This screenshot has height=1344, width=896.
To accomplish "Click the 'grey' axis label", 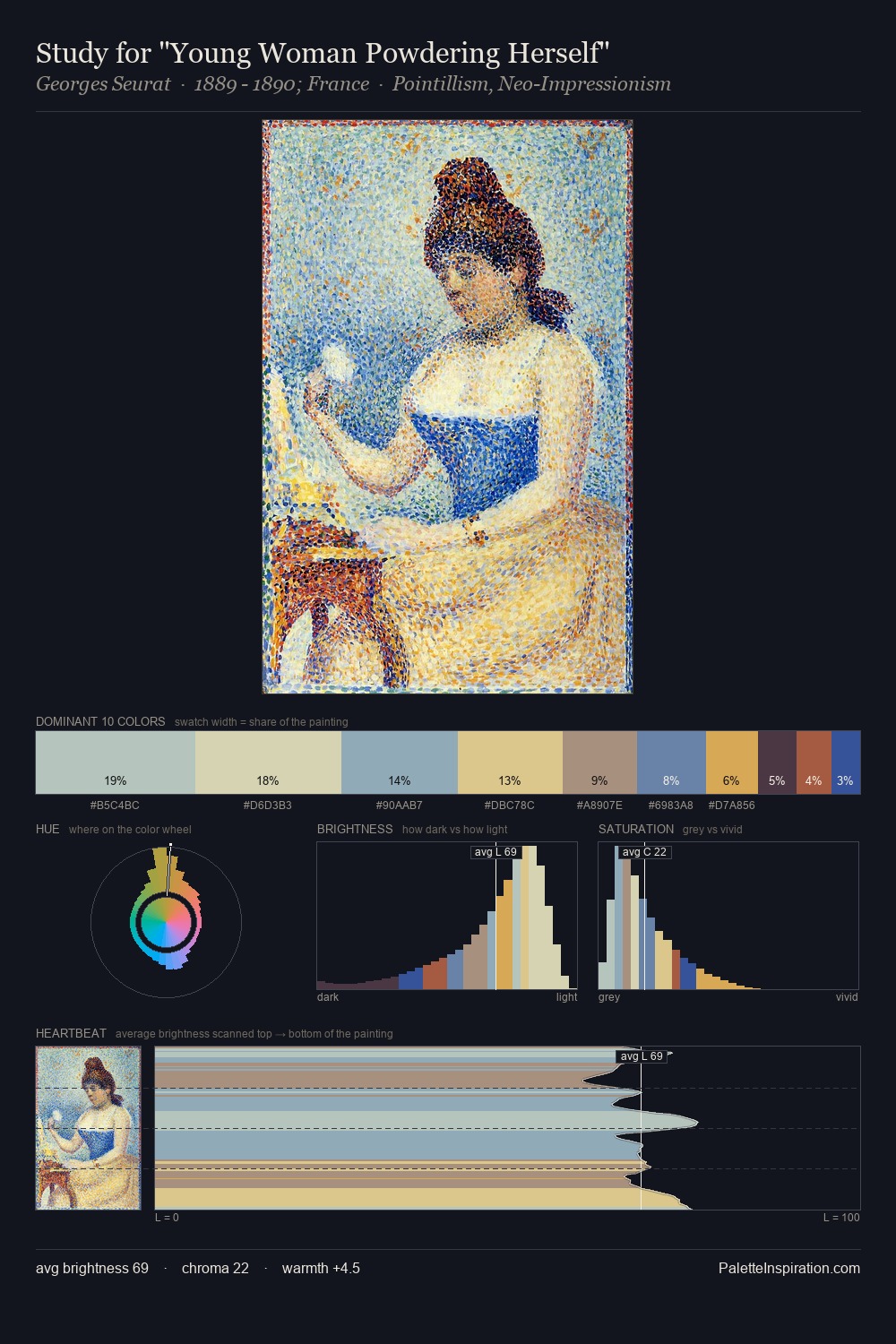I will coord(609,997).
